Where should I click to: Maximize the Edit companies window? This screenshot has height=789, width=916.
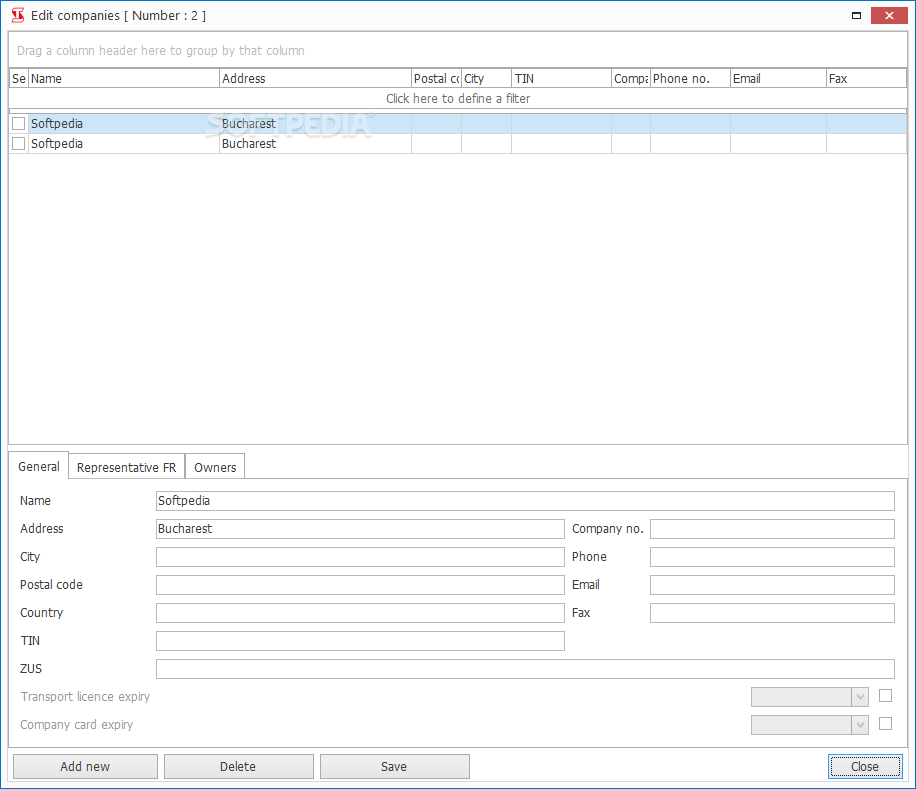click(856, 16)
